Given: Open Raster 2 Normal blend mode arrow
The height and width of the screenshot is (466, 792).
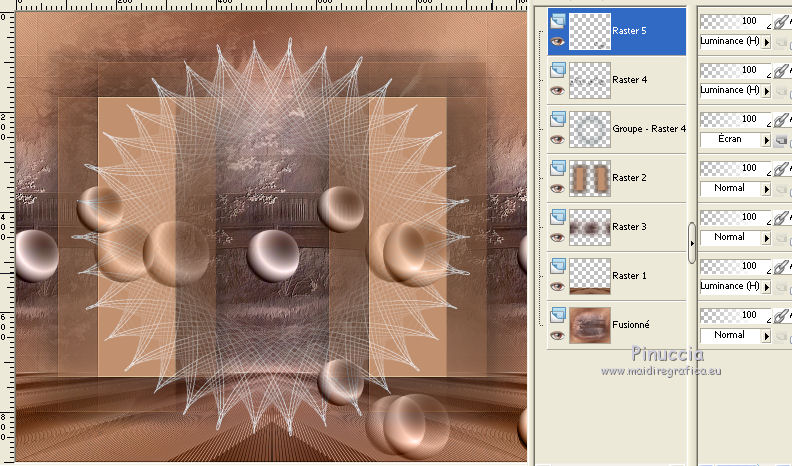Looking at the screenshot, I should [x=766, y=189].
